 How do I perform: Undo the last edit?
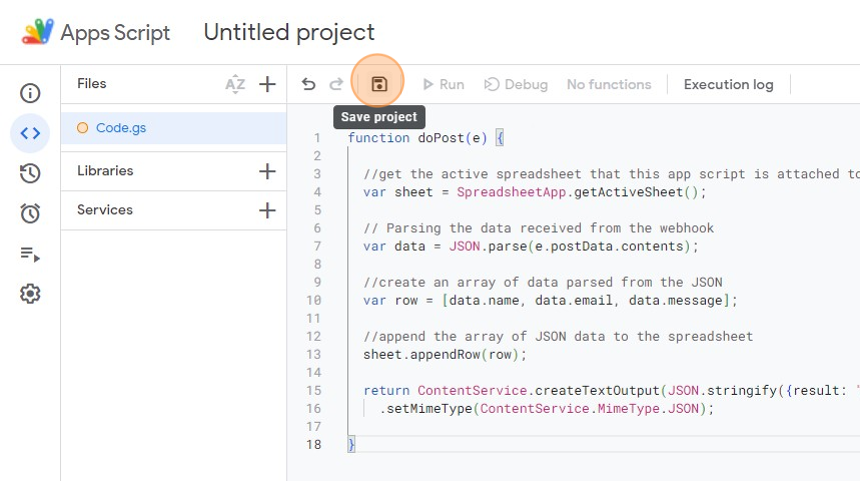(x=309, y=85)
